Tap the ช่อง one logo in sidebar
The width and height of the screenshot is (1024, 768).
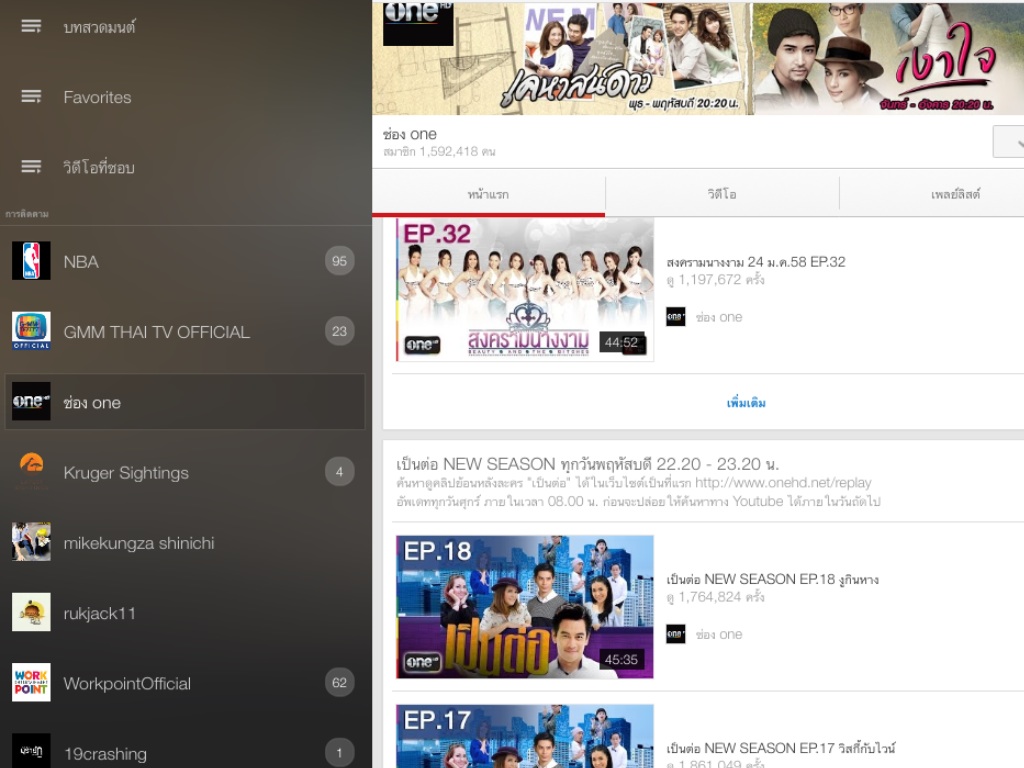pos(31,401)
